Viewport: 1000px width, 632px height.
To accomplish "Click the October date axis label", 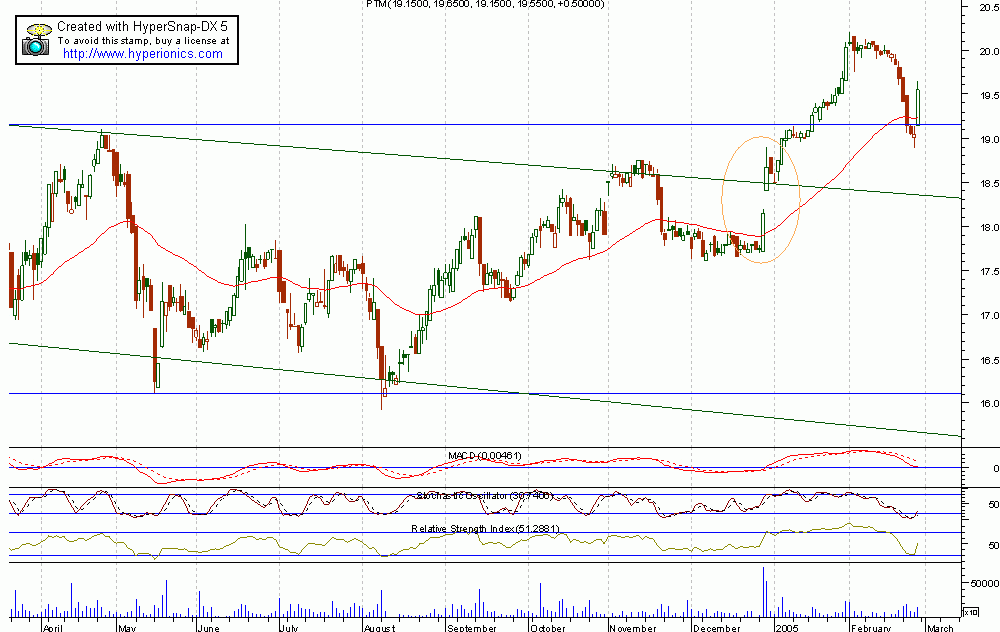I will click(x=548, y=628).
